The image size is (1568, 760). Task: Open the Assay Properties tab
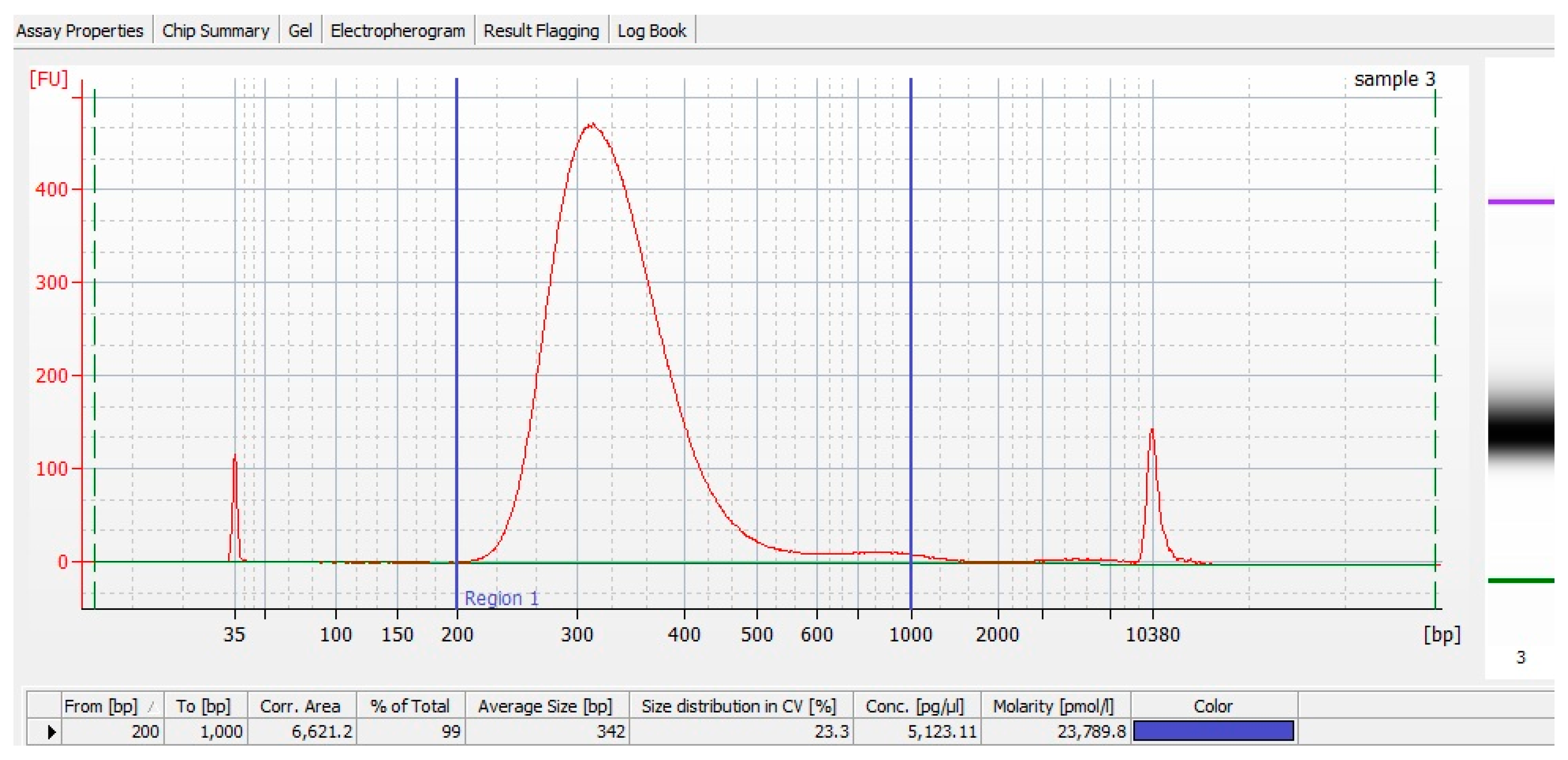(x=80, y=30)
